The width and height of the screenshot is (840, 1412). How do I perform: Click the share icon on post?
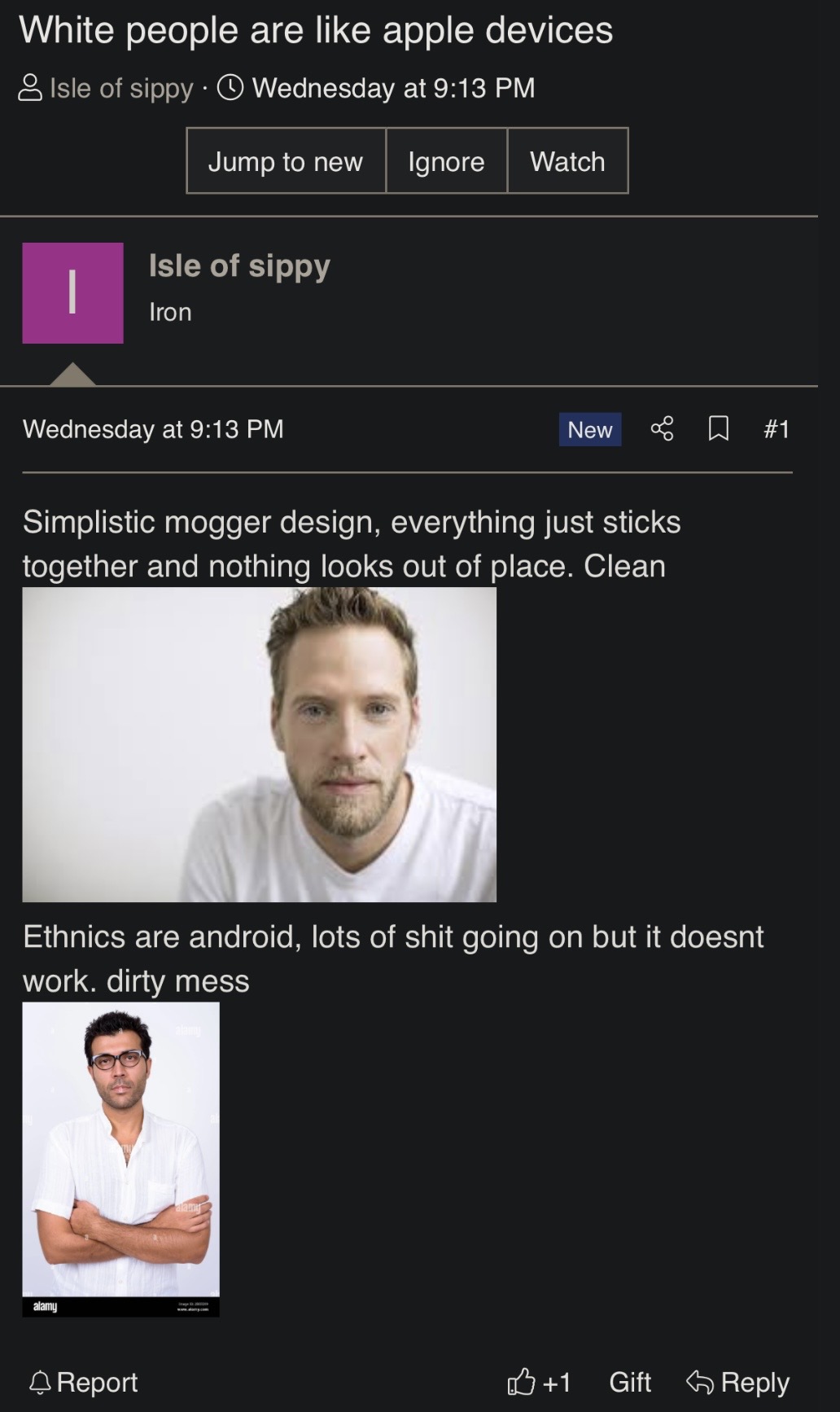pyautogui.click(x=662, y=428)
